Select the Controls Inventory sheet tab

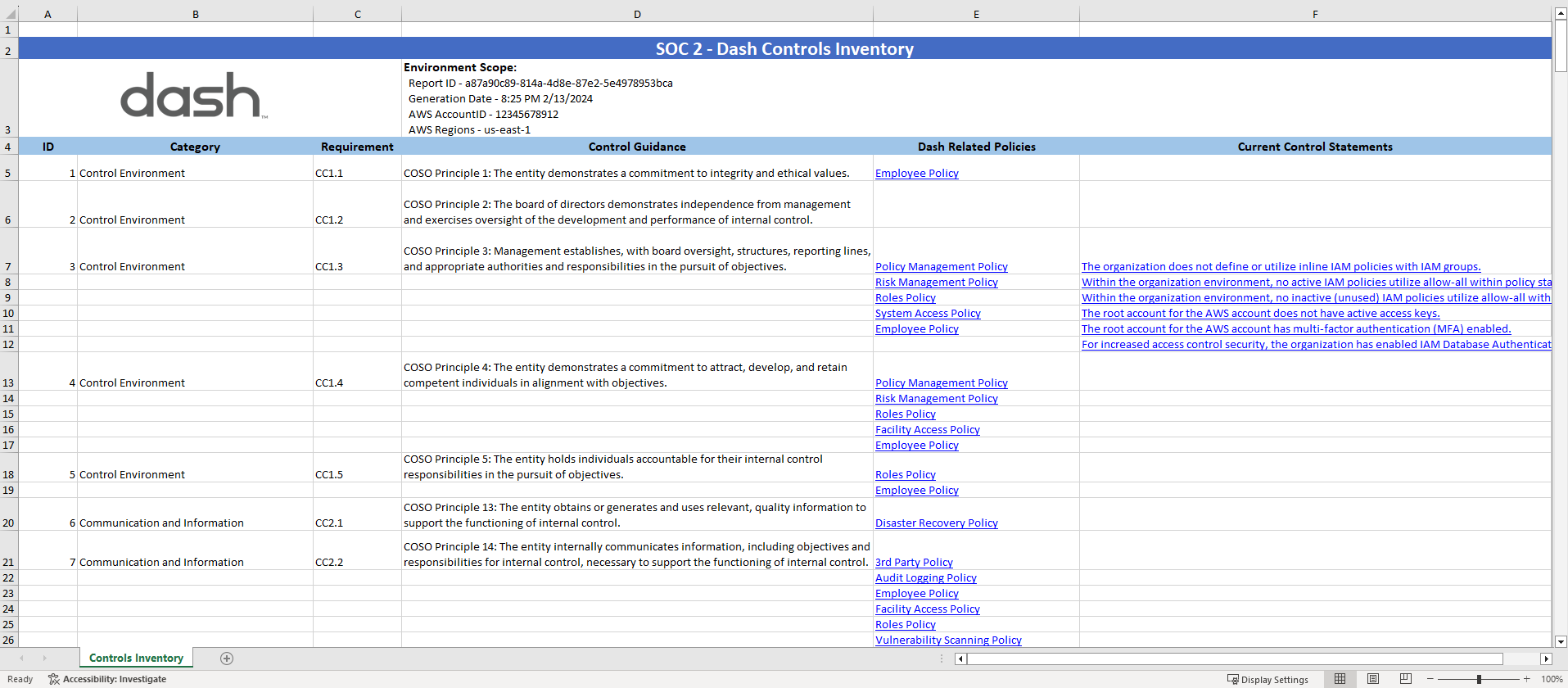[136, 659]
